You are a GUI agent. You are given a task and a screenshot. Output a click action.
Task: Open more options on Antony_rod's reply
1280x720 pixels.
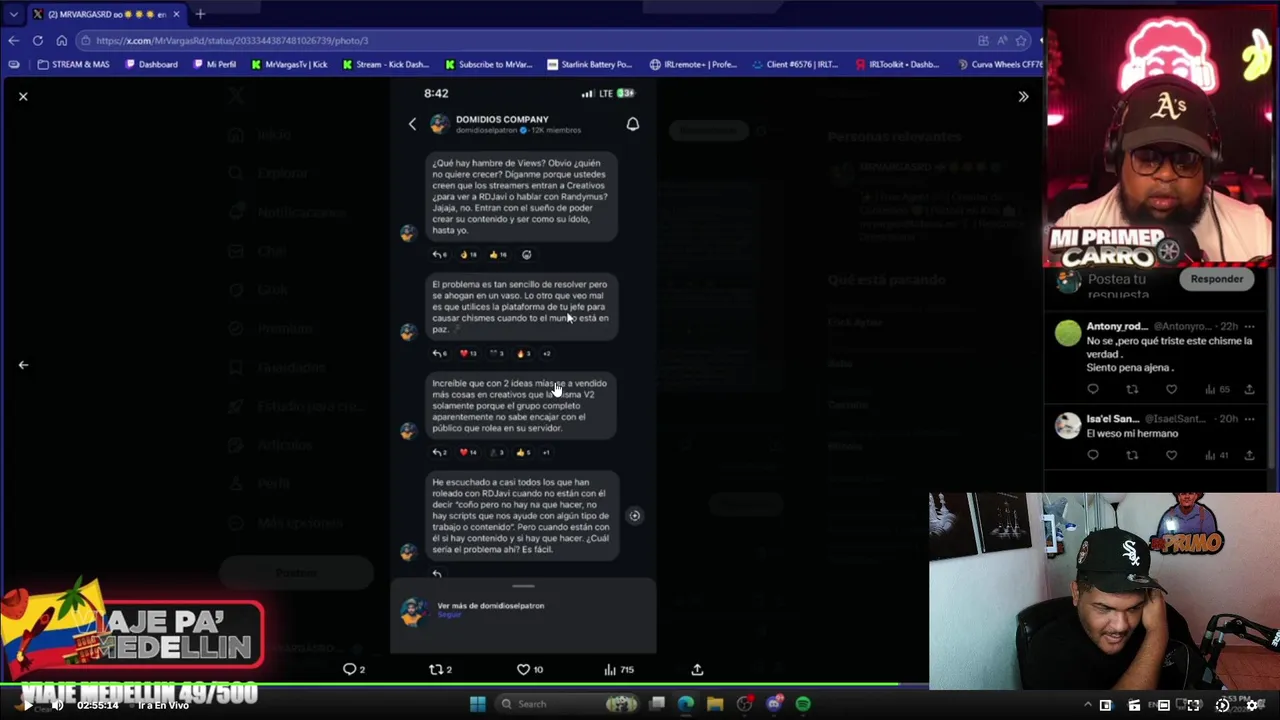click(1249, 326)
